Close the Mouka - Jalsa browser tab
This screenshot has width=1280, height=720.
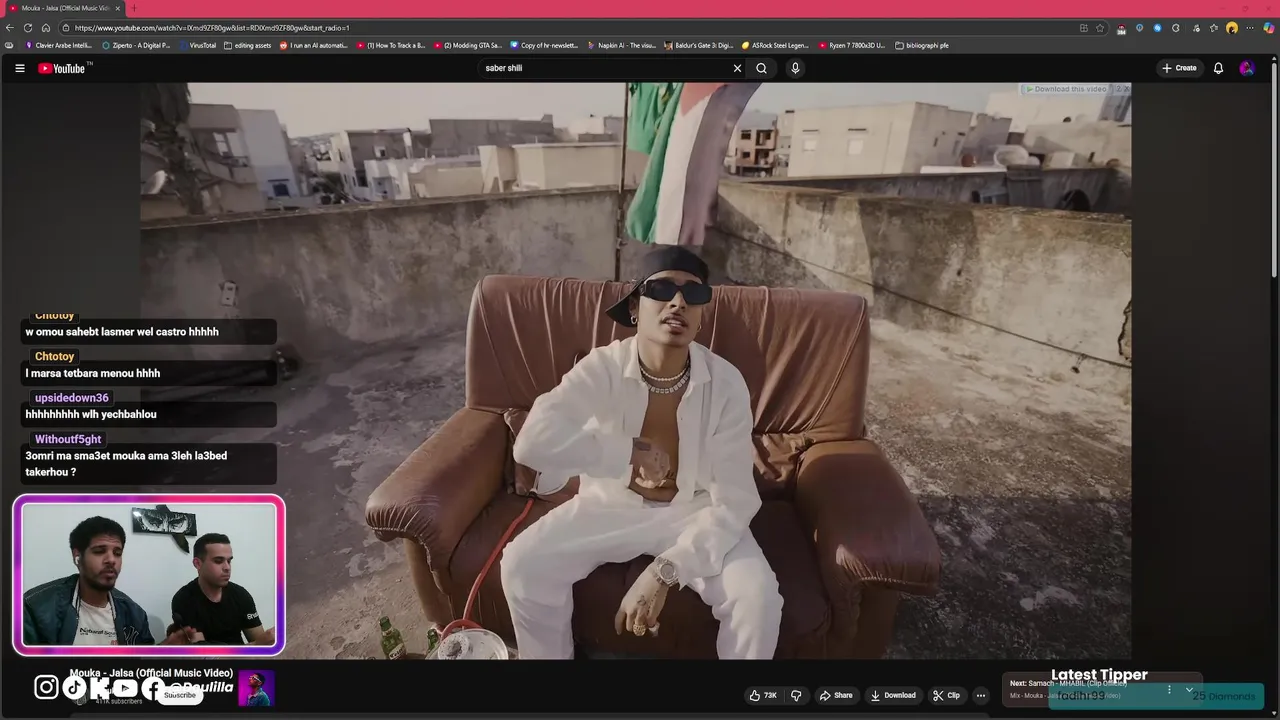point(118,8)
